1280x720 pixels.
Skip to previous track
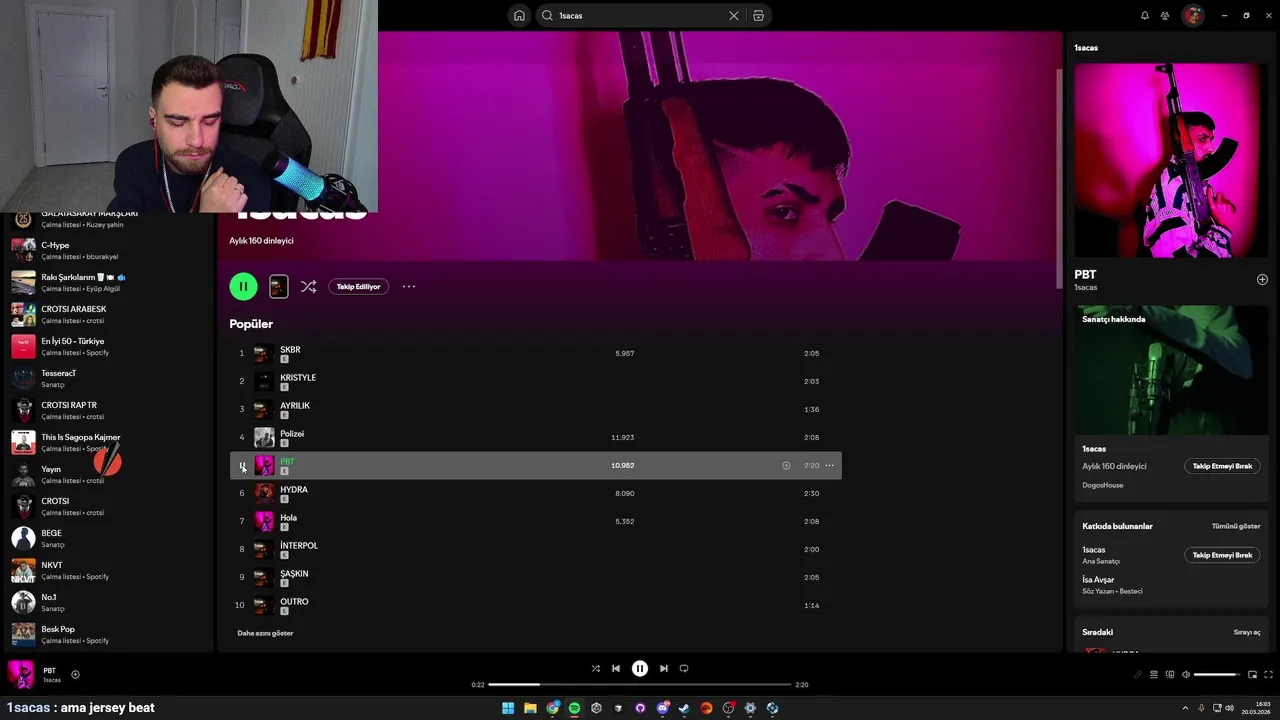point(616,668)
